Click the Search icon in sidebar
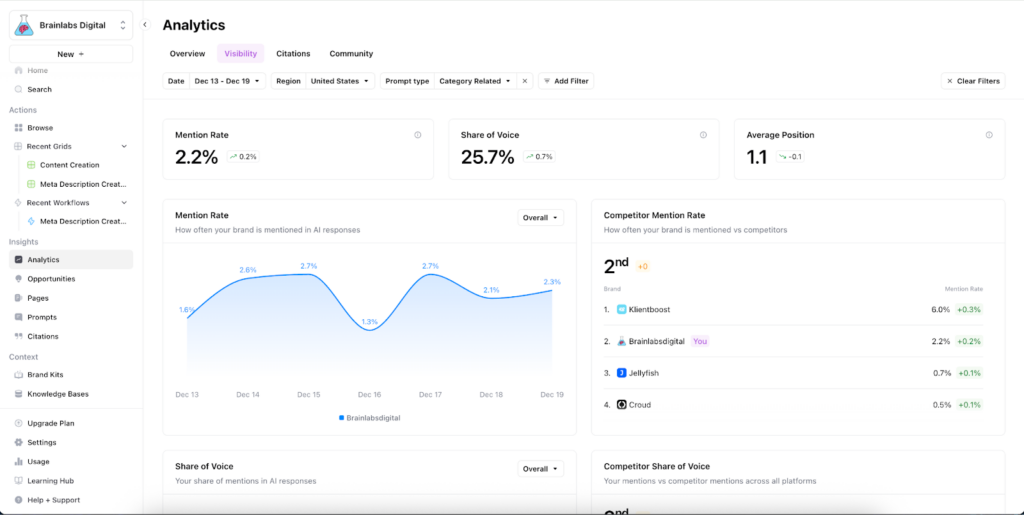1024x515 pixels. pyautogui.click(x=18, y=89)
